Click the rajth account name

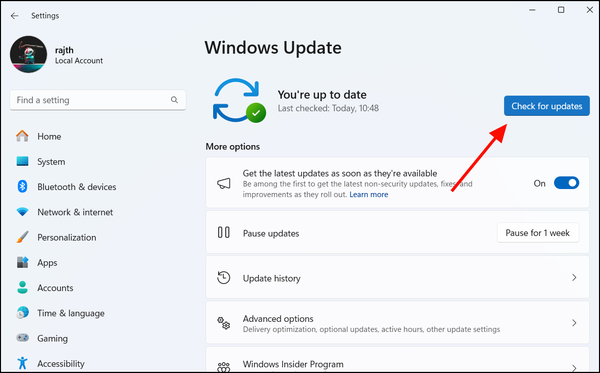tap(64, 50)
